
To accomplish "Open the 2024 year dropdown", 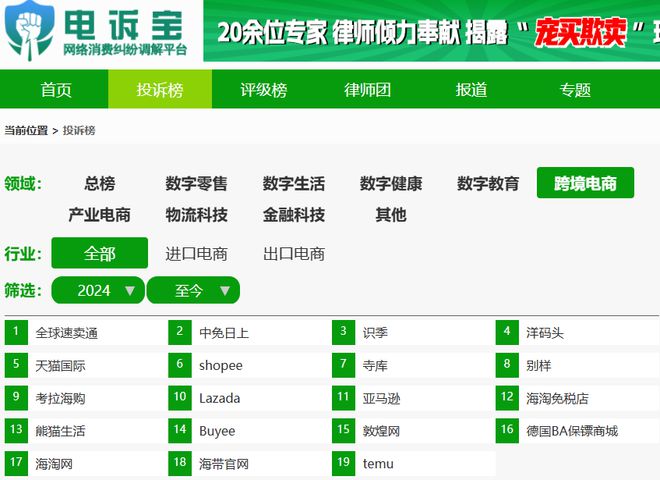I will tap(98, 290).
